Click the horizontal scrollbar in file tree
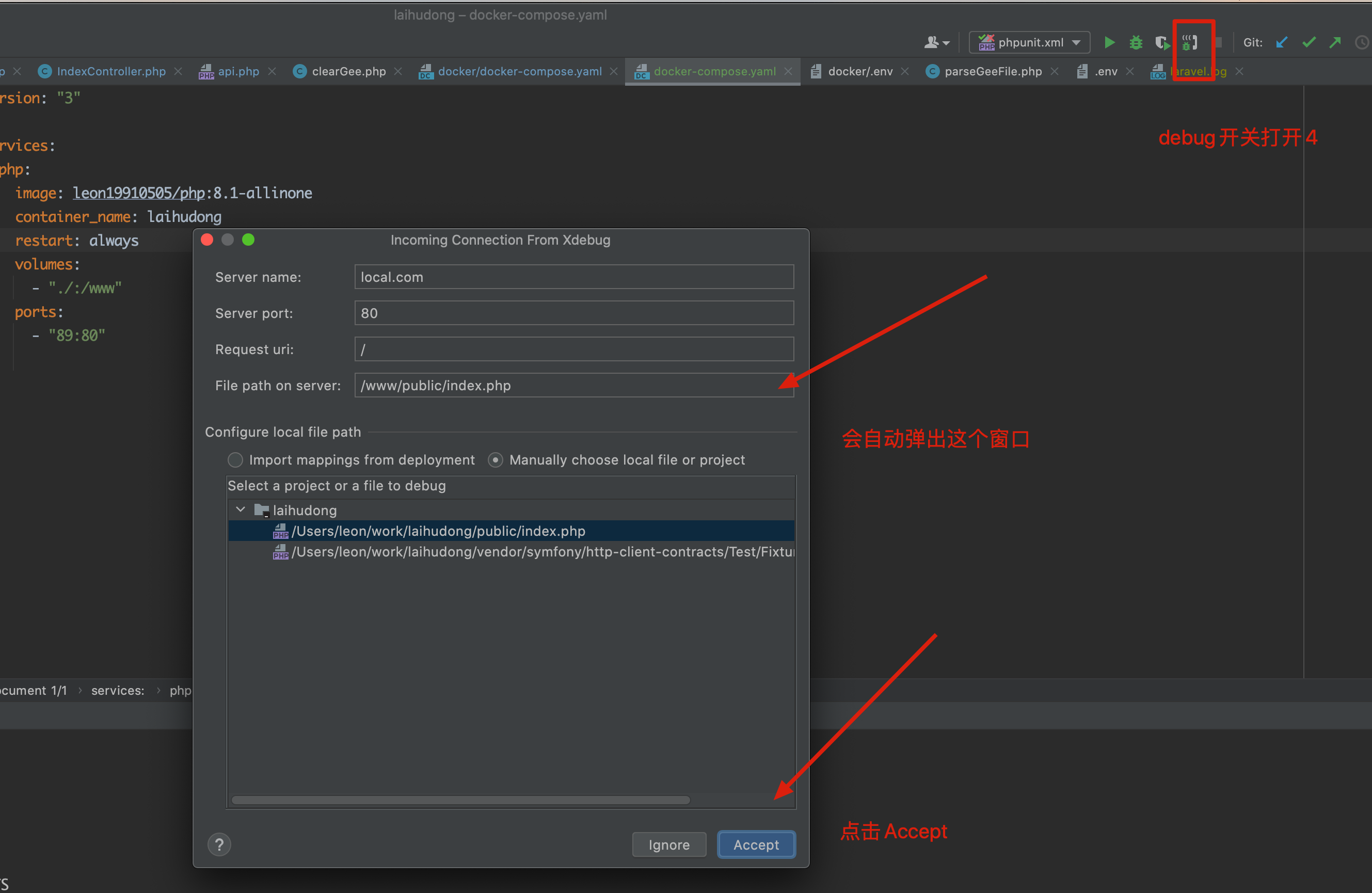Viewport: 1372px width, 893px height. [460, 800]
